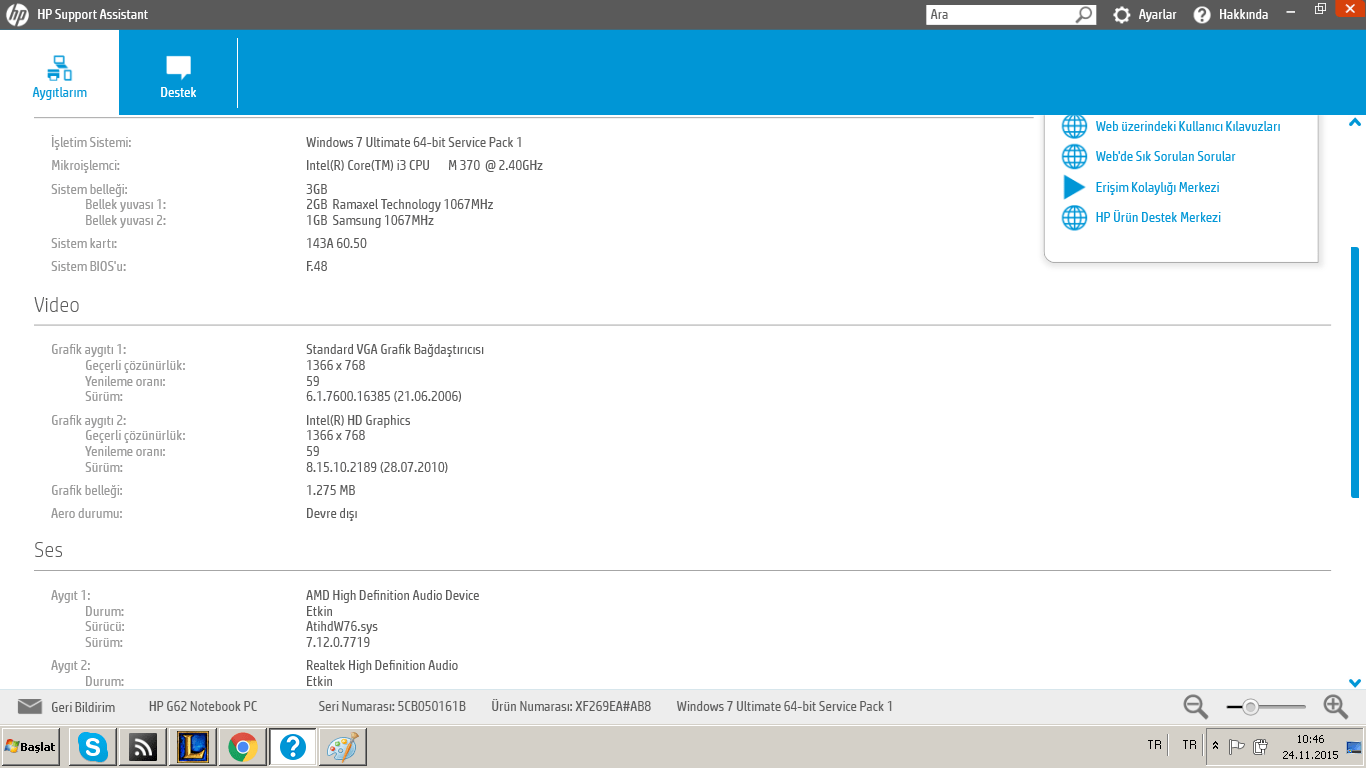
Task: Click the BIOS version "F.48"
Action: coord(317,267)
